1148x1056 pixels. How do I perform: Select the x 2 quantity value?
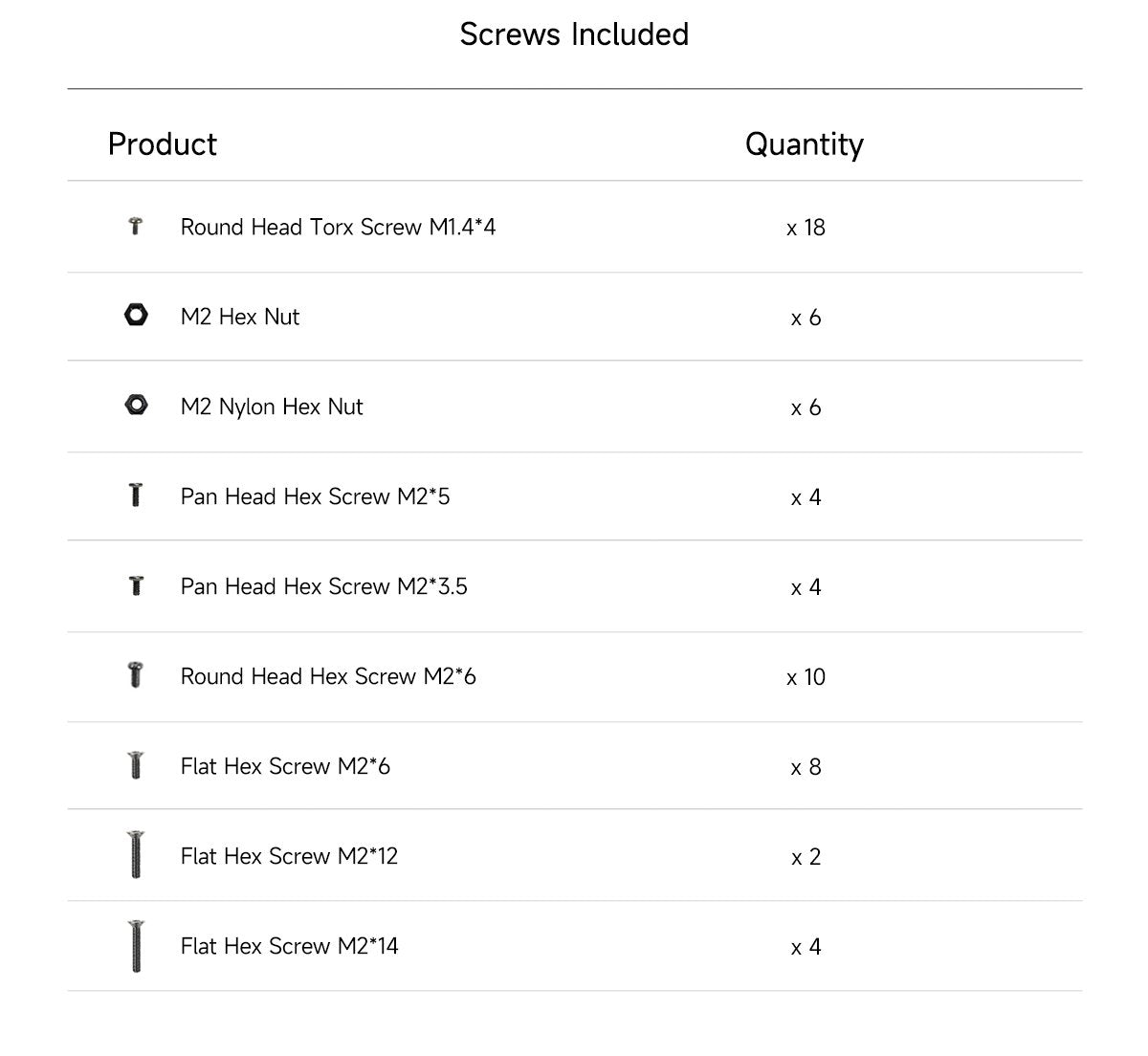[x=806, y=857]
